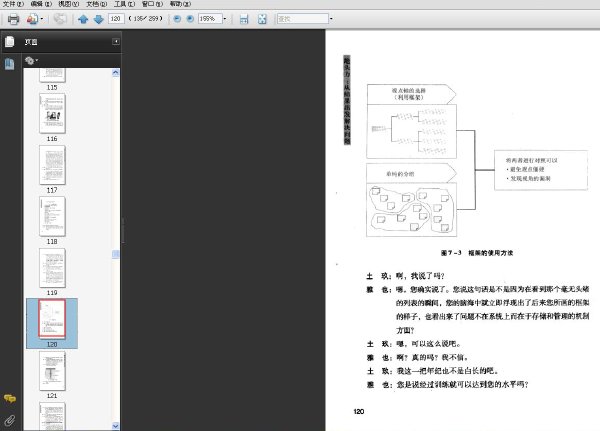Image resolution: width=600 pixels, height=431 pixels.
Task: Open the 视图 (View) menu
Action: (x=68, y=4)
